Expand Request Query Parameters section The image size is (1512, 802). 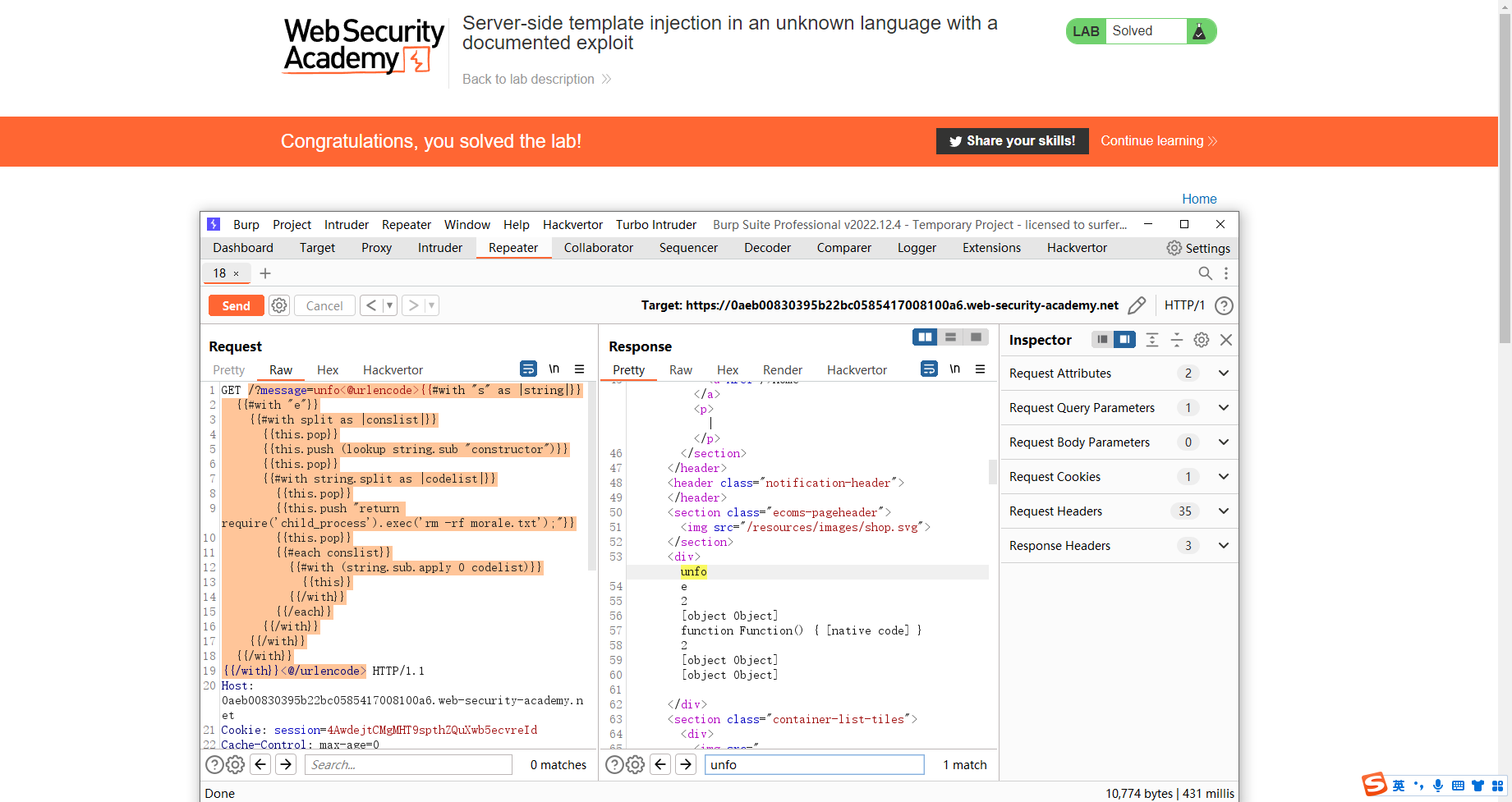click(1224, 408)
